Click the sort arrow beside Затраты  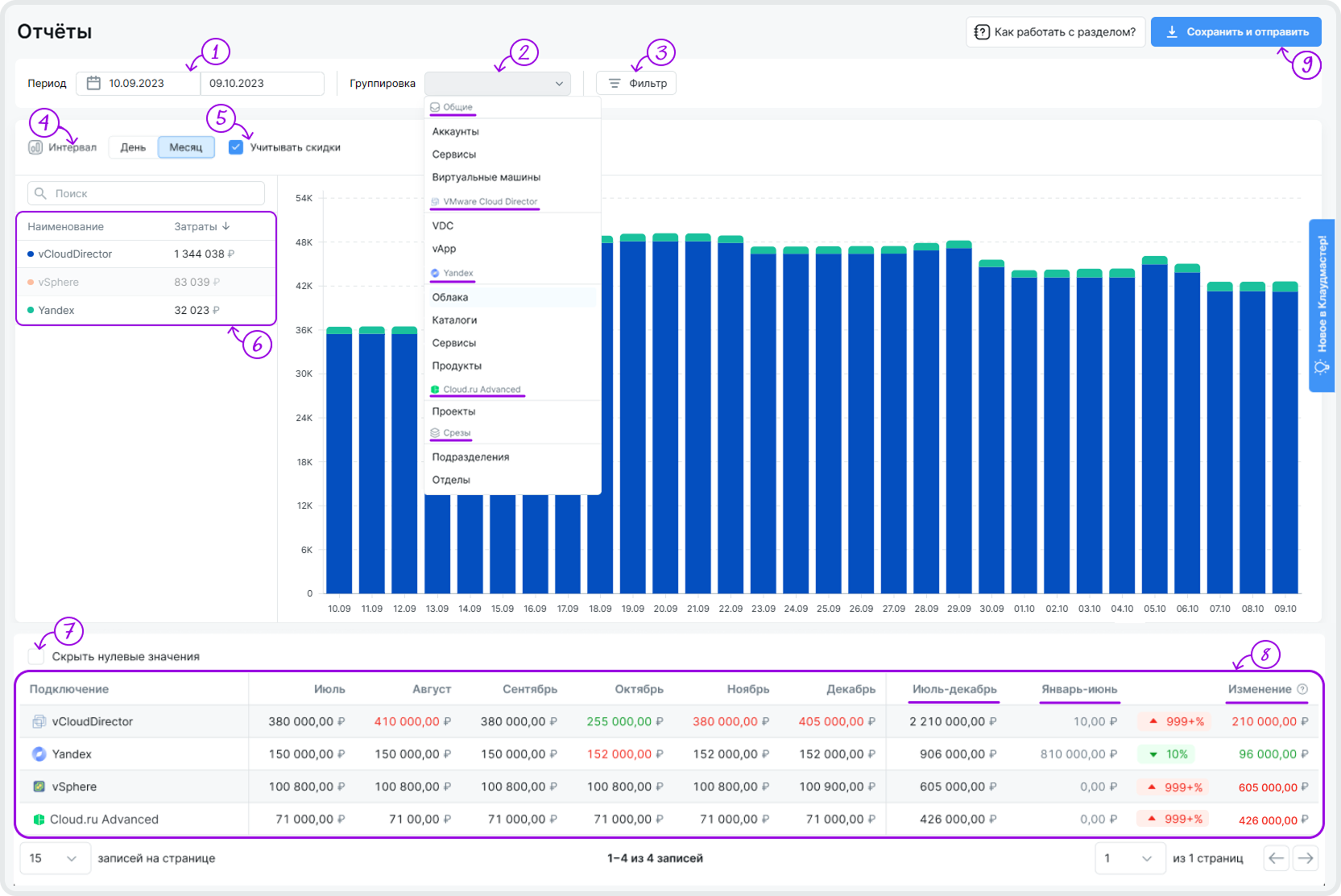pos(226,226)
